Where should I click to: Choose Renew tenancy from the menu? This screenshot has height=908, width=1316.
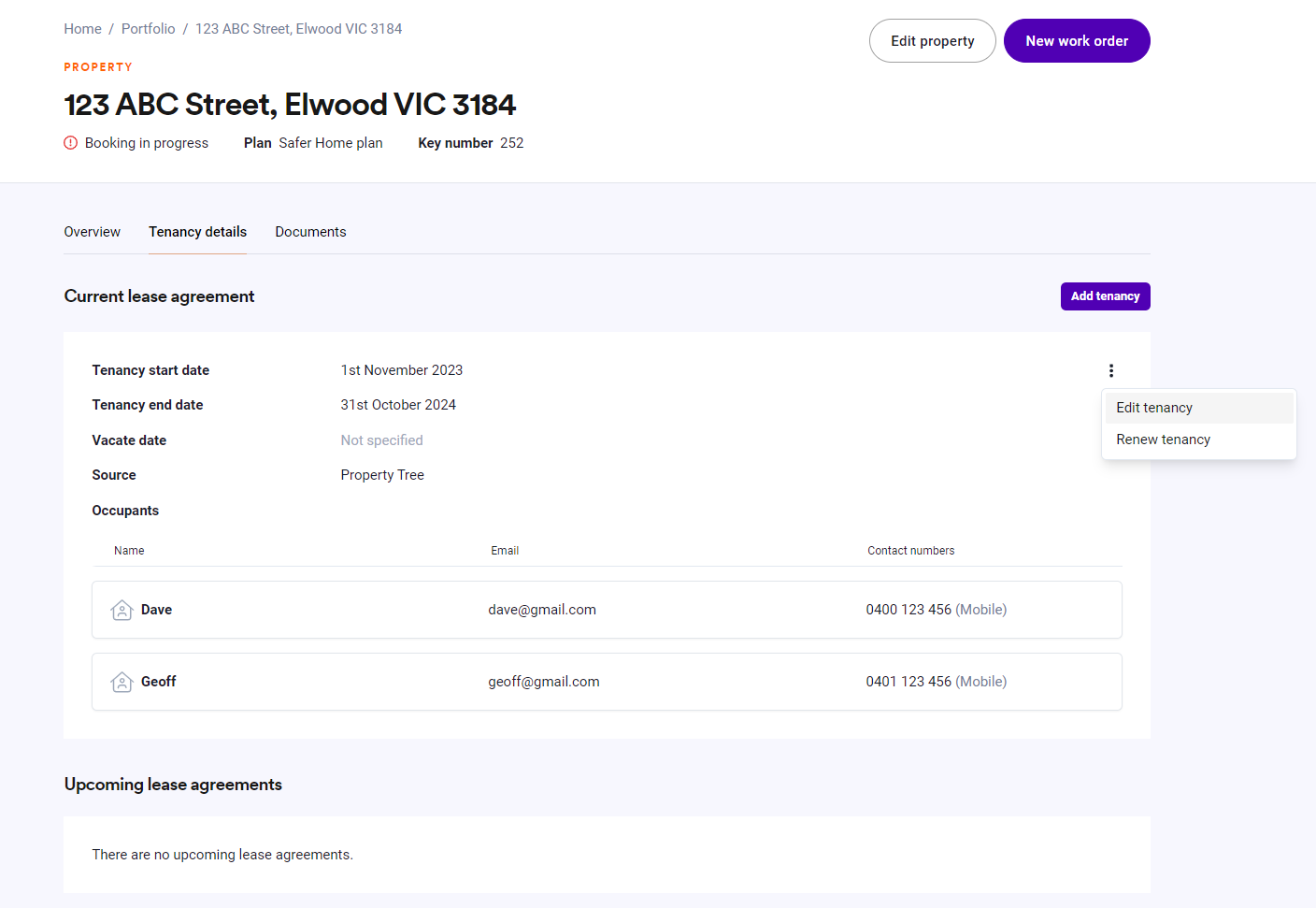tap(1163, 440)
